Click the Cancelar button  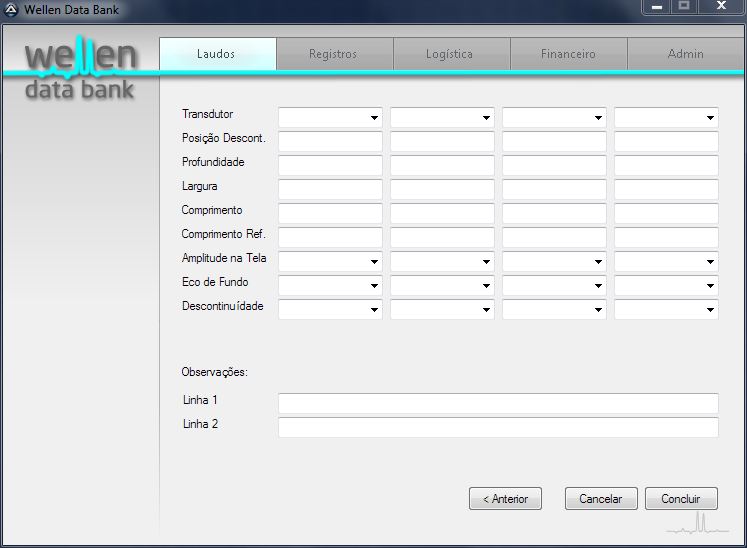(601, 498)
